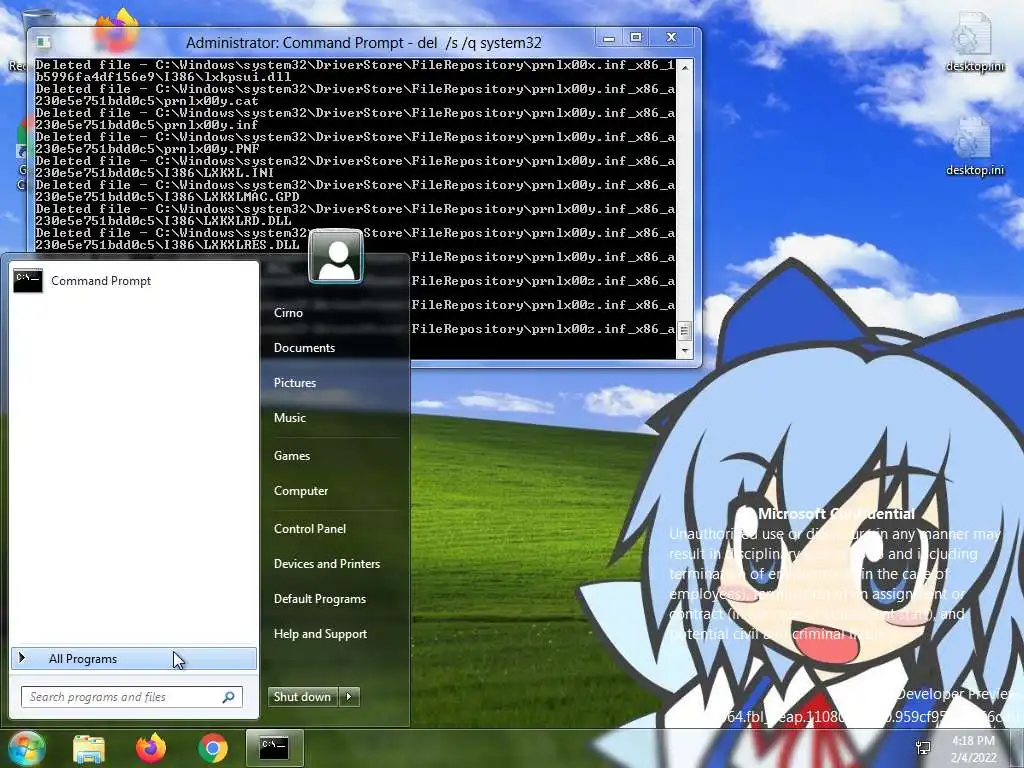1024x768 pixels.
Task: Click the 'prnlx00y.cat' output line
Action: coord(147,101)
